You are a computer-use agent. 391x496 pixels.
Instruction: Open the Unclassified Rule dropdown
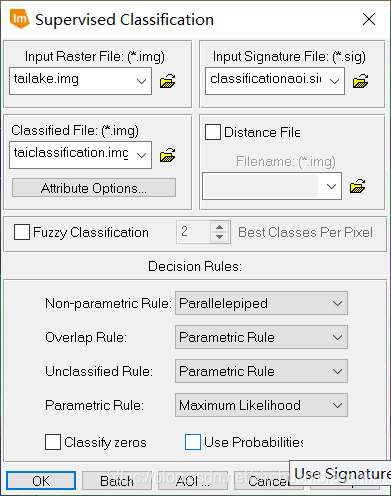[261, 371]
